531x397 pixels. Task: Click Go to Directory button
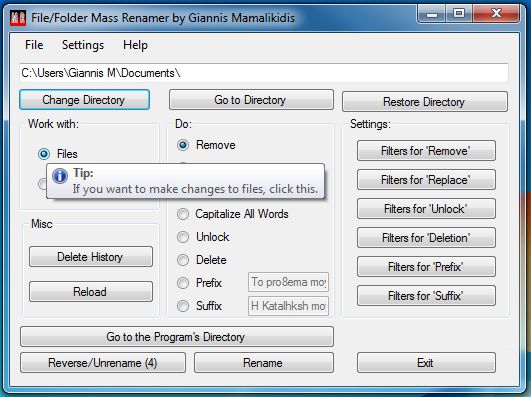coord(251,100)
